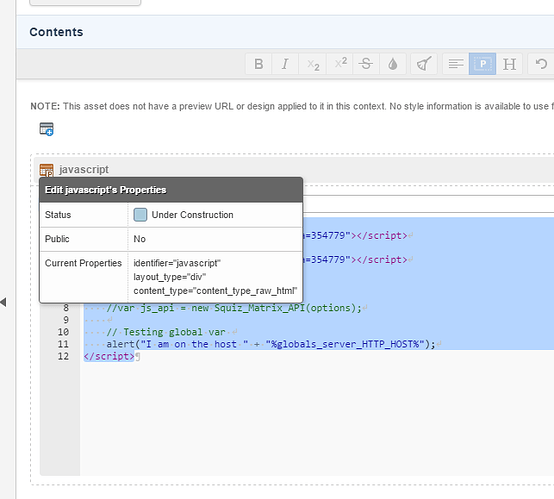554x499 pixels.
Task: Click line number 10 in the gutter
Action: [x=63, y=332]
